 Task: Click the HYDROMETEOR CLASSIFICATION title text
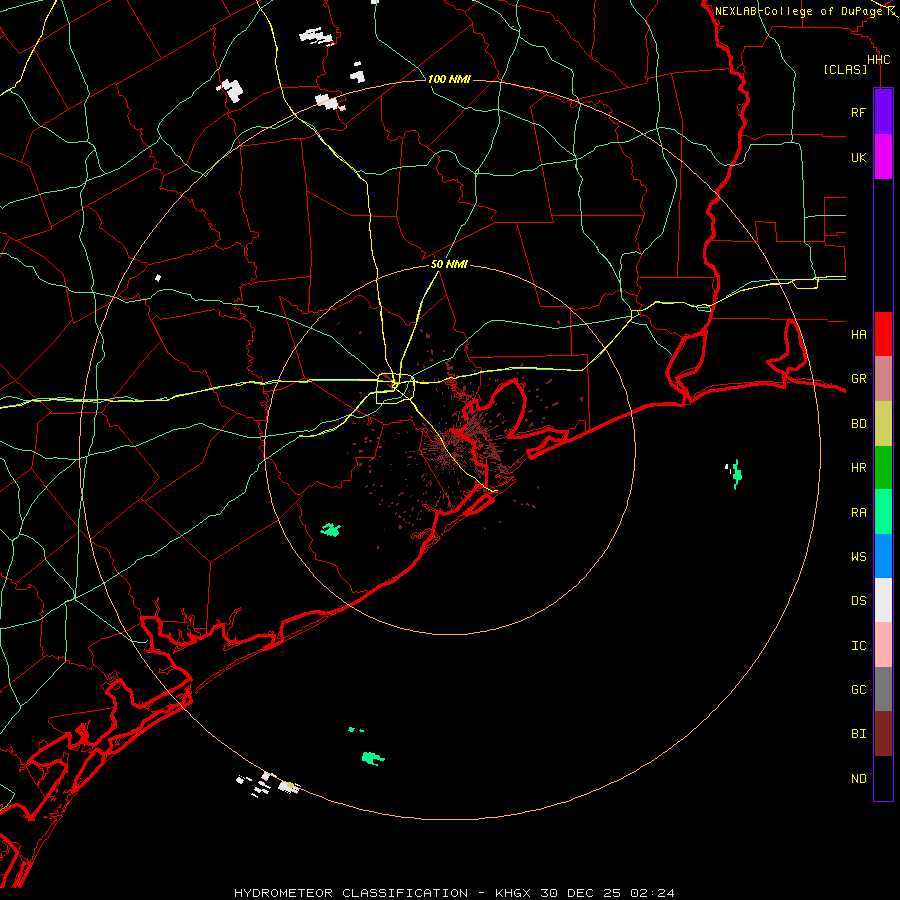click(x=351, y=893)
